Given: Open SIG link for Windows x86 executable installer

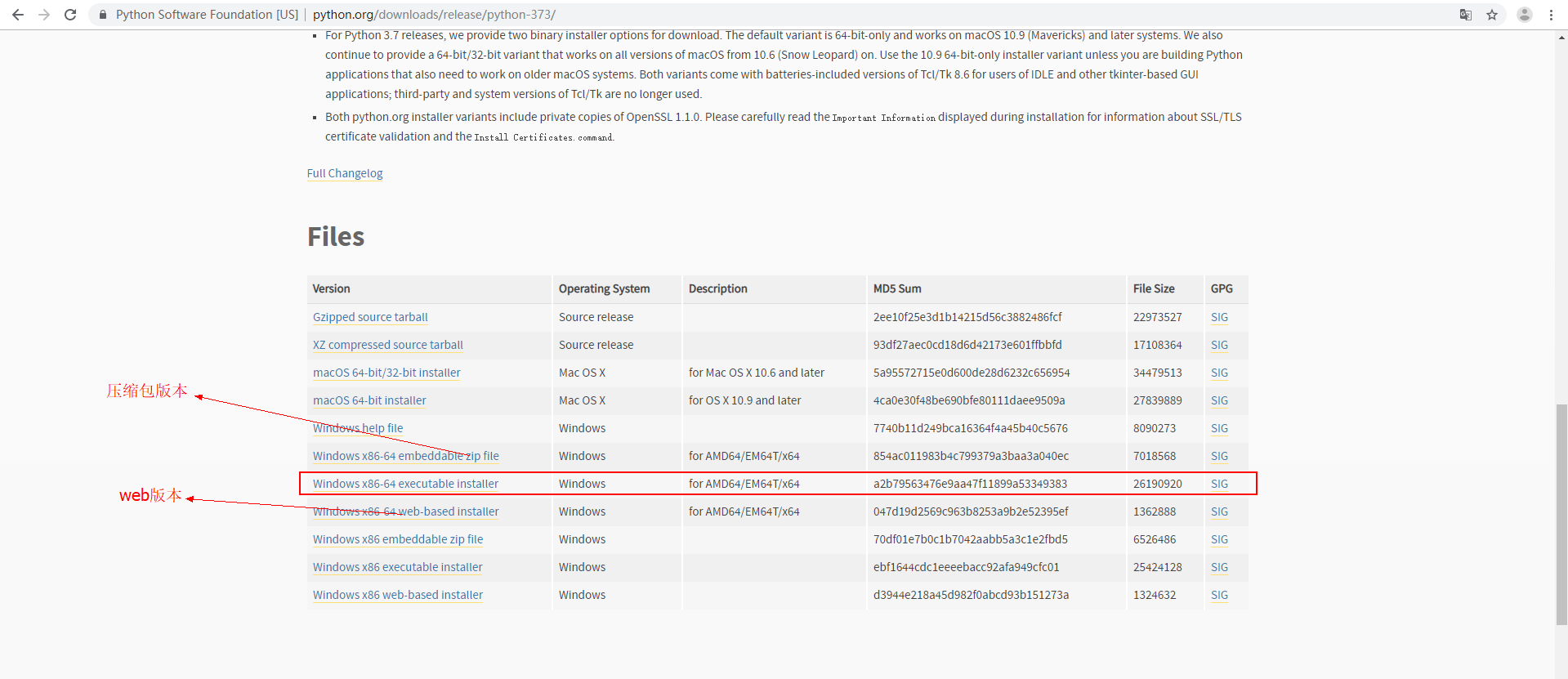Looking at the screenshot, I should pyautogui.click(x=1219, y=567).
